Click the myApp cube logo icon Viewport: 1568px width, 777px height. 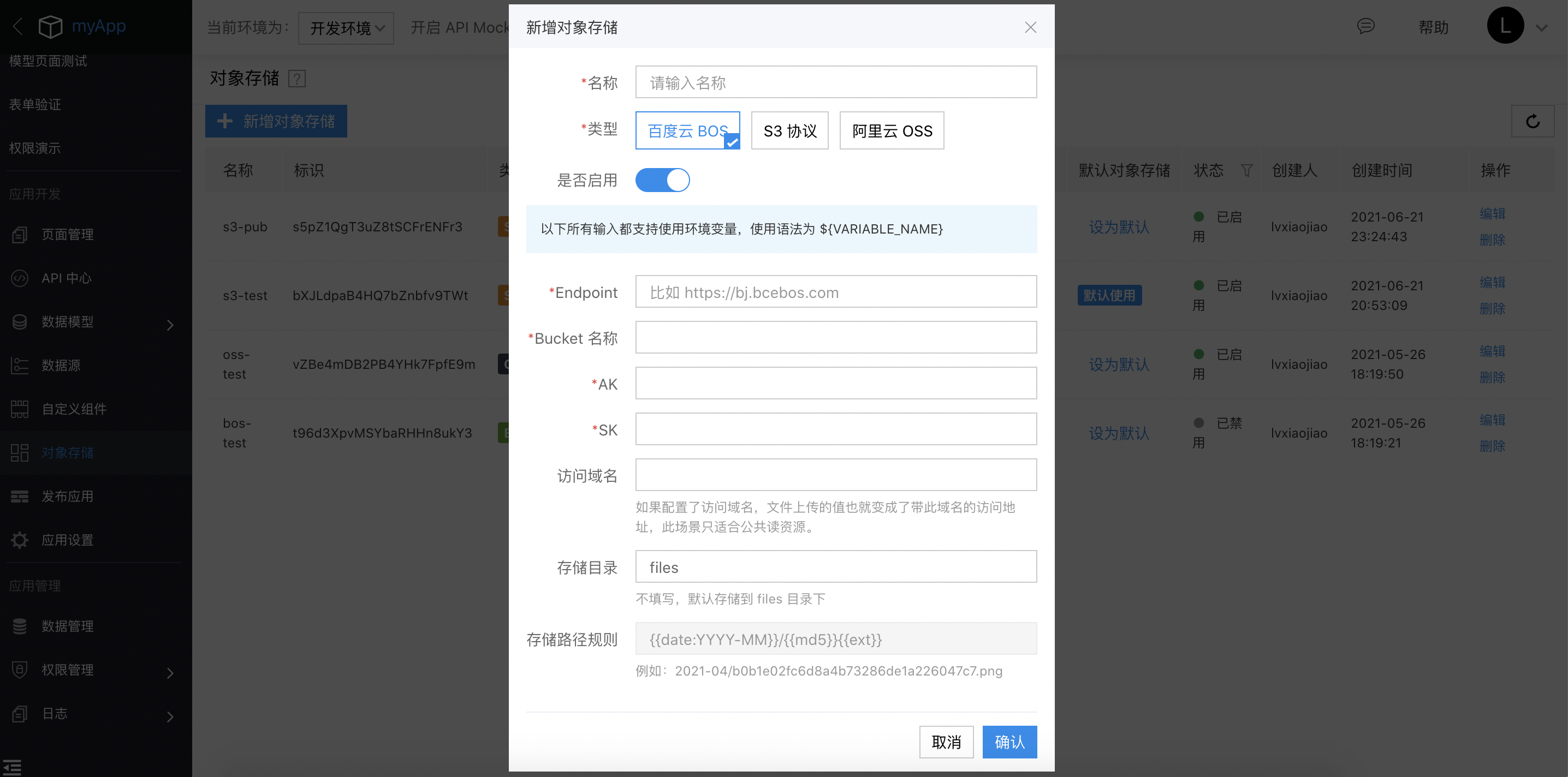coord(51,27)
